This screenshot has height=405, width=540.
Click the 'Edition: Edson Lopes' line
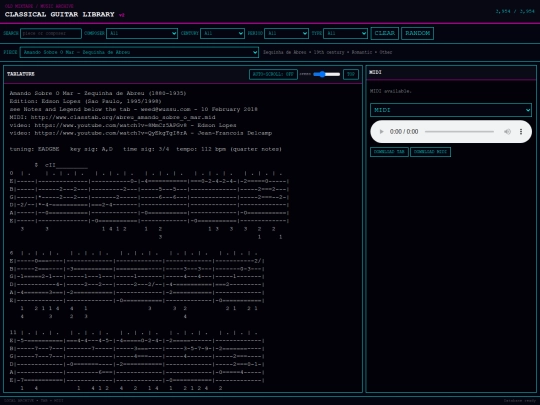coord(85,101)
